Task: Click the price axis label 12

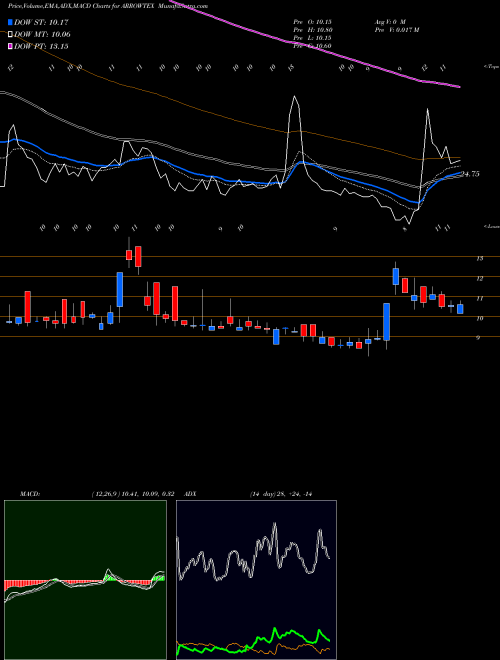Action: coord(479,278)
